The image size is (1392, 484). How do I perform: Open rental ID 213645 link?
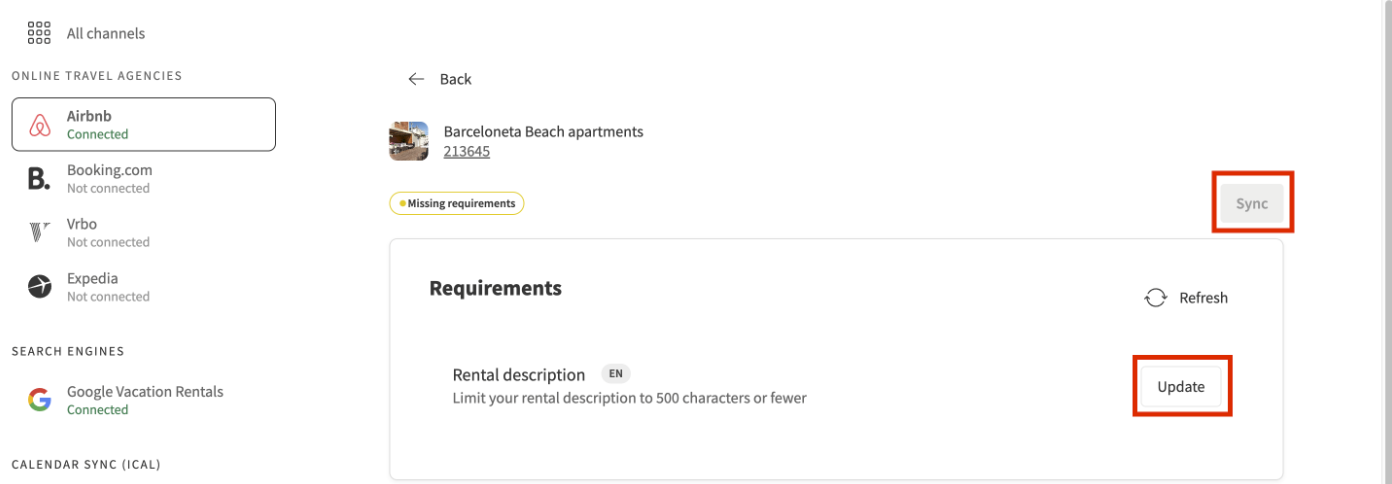466,152
